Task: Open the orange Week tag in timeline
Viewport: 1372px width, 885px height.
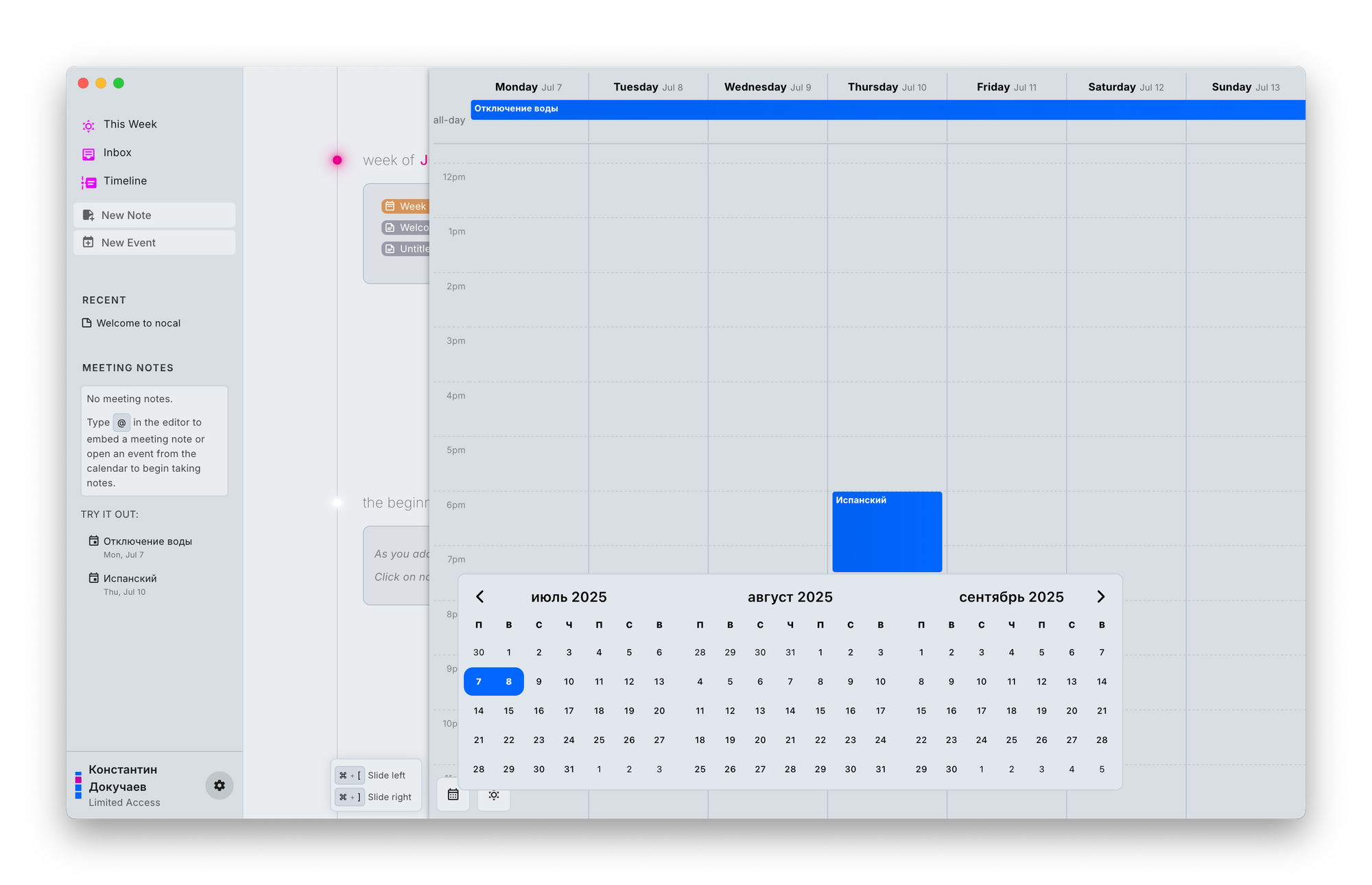Action: pyautogui.click(x=405, y=206)
